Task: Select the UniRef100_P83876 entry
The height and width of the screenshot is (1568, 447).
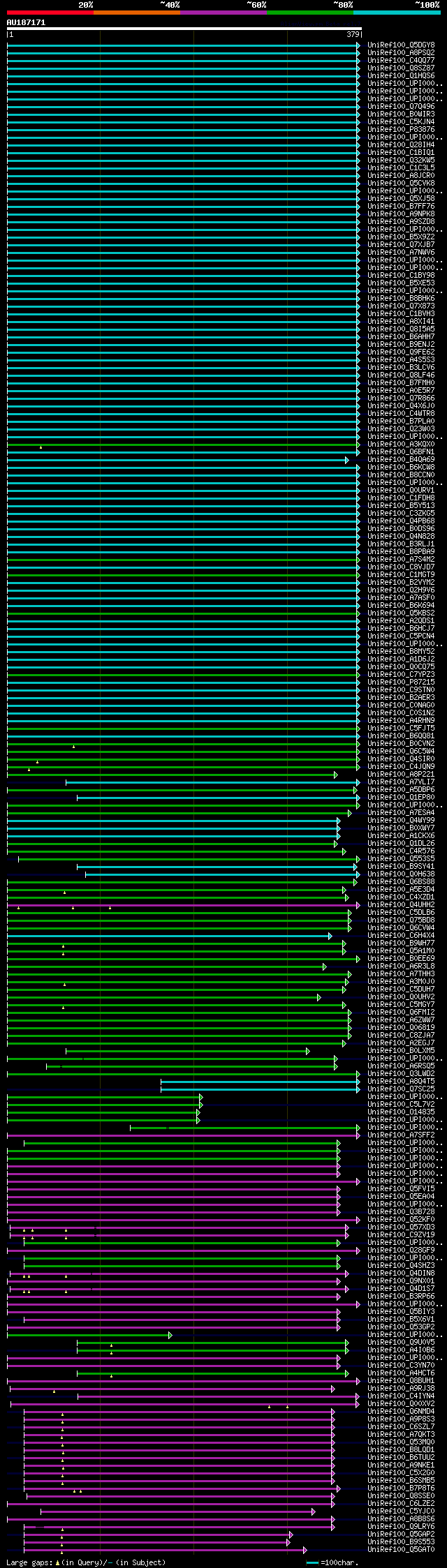Action: 401,130
